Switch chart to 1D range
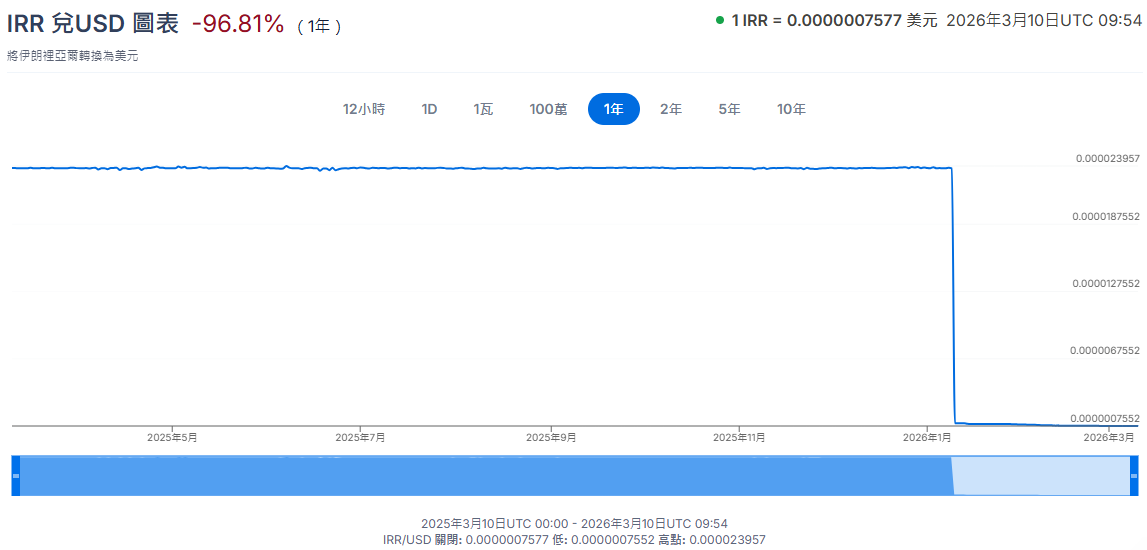1147x550 pixels. coord(429,109)
